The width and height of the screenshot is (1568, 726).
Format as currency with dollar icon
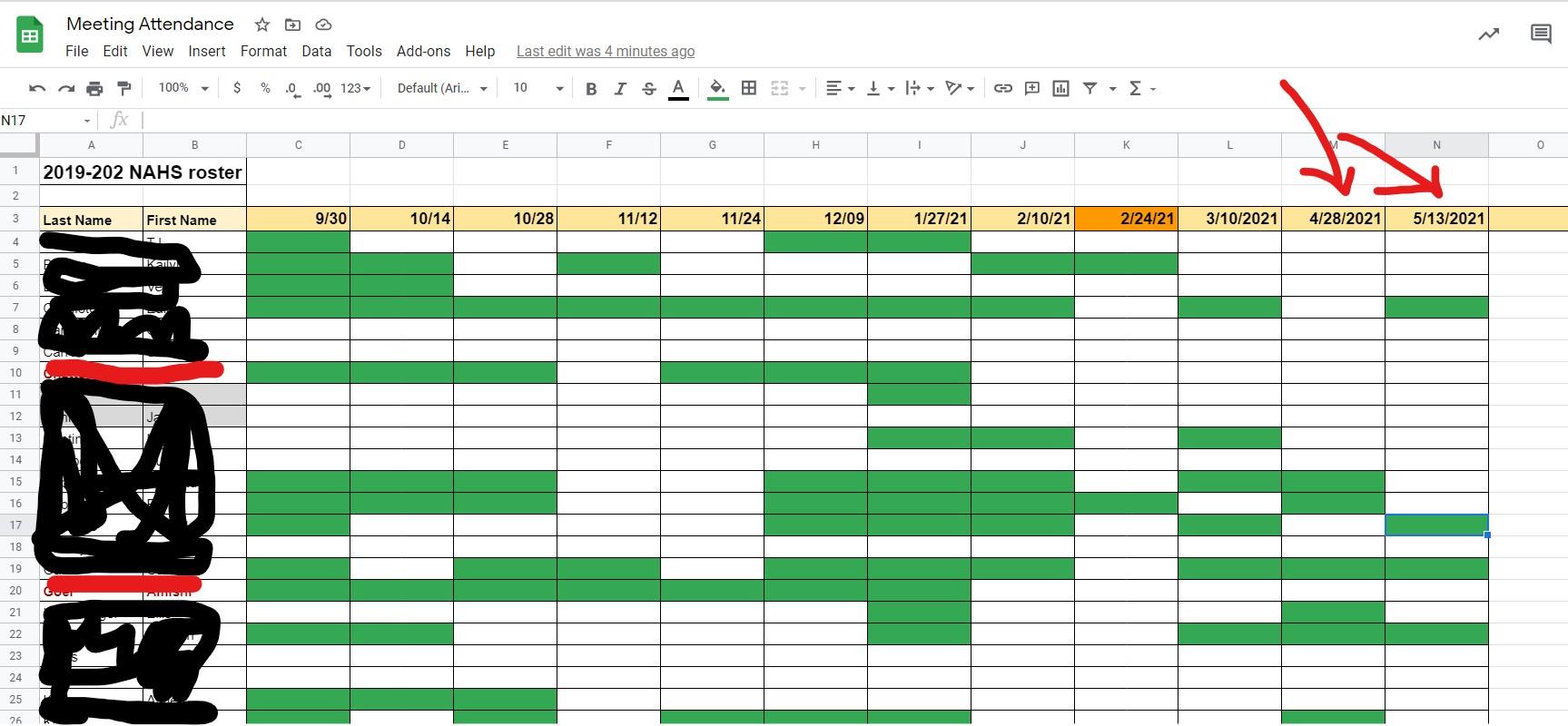tap(237, 88)
